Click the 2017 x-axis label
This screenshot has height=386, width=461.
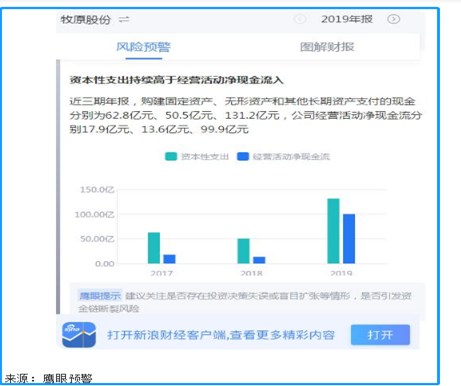[161, 273]
